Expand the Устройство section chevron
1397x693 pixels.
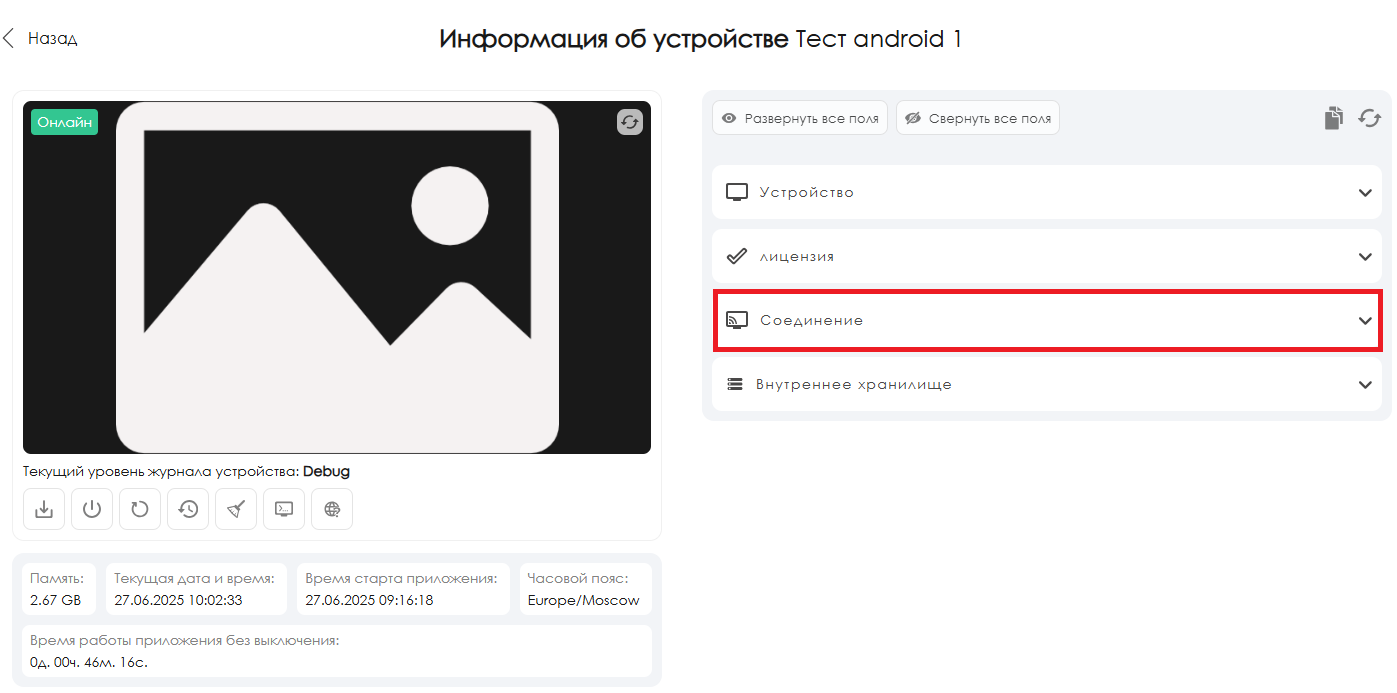[x=1365, y=192]
